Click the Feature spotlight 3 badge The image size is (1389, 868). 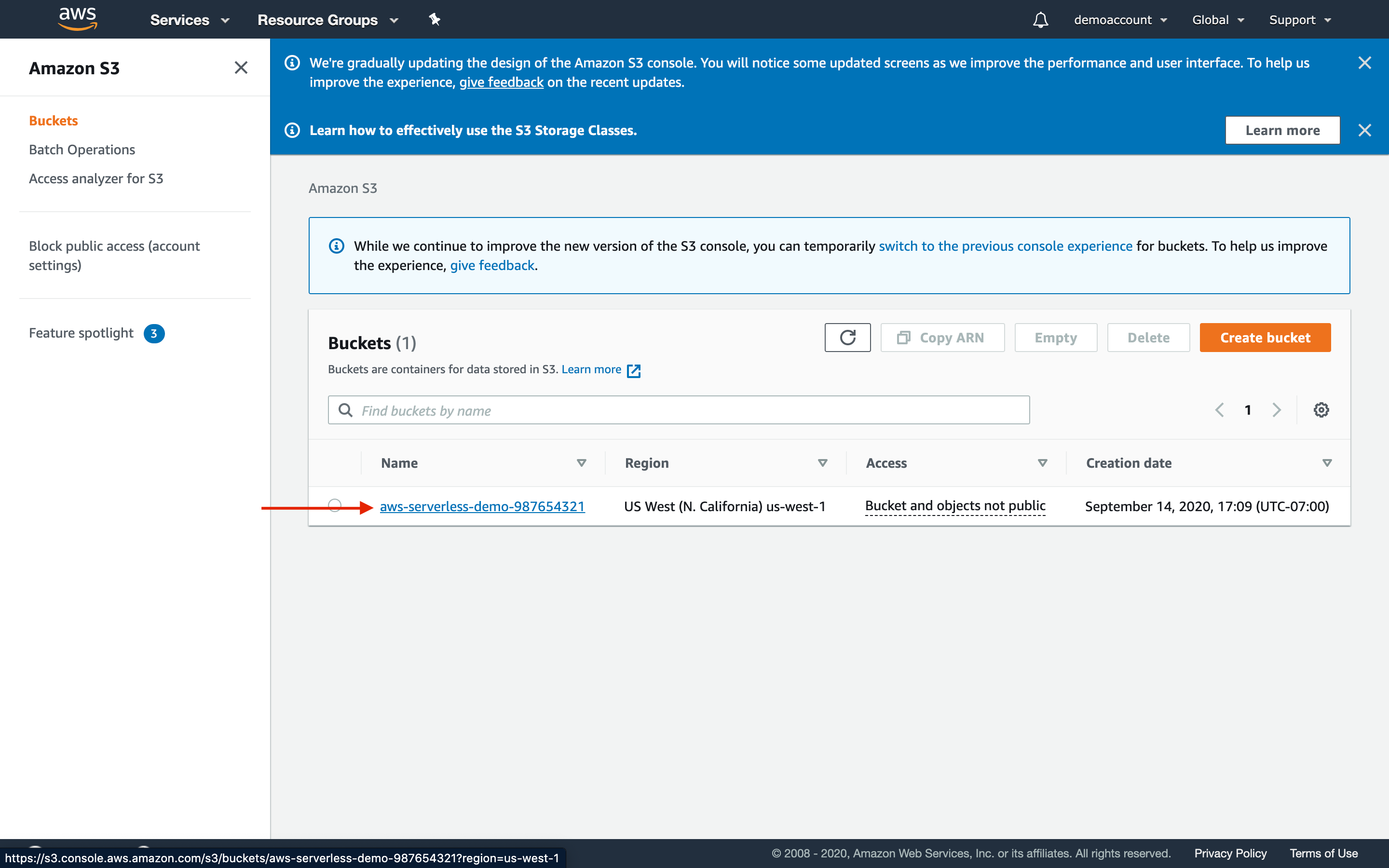(154, 334)
